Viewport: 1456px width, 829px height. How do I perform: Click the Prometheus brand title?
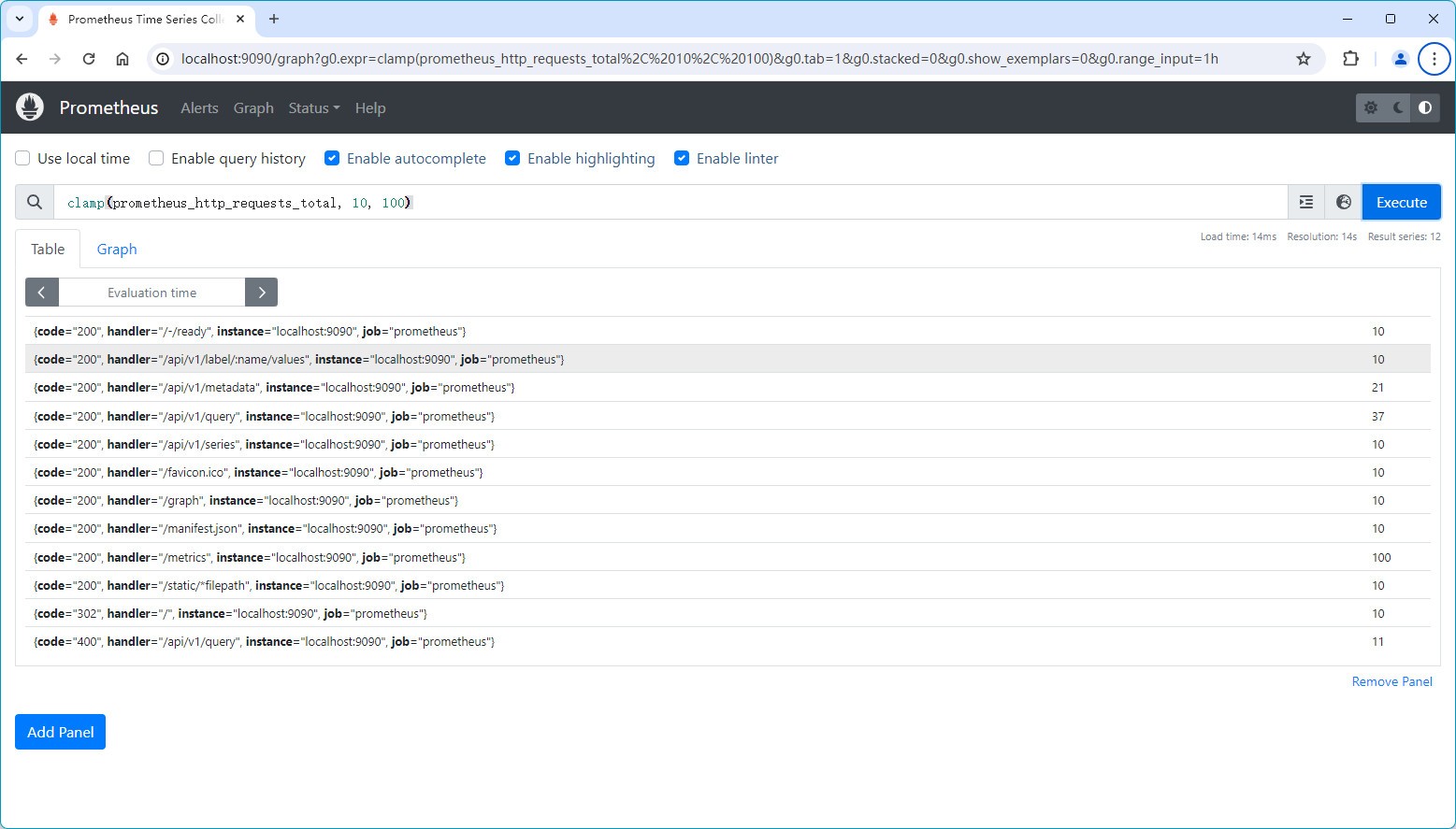click(108, 107)
